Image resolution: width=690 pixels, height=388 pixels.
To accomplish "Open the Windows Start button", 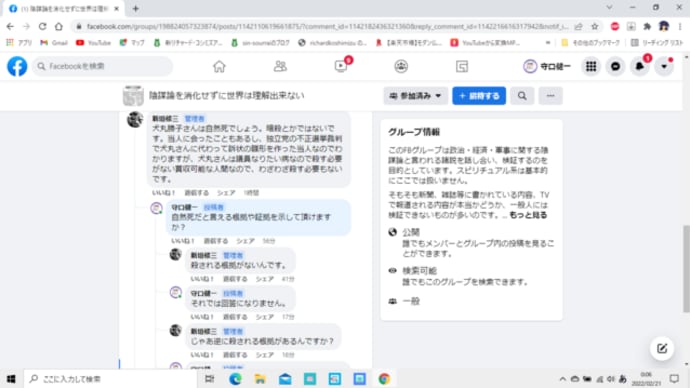I will click(11, 379).
